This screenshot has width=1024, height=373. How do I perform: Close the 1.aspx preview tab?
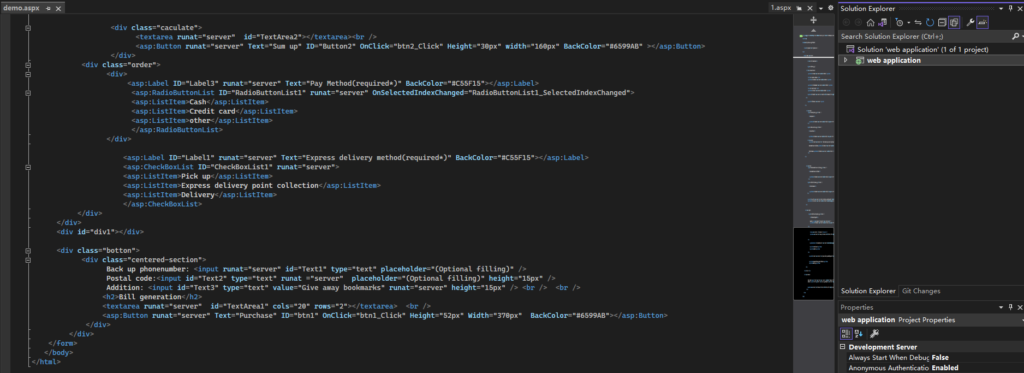tap(810, 8)
